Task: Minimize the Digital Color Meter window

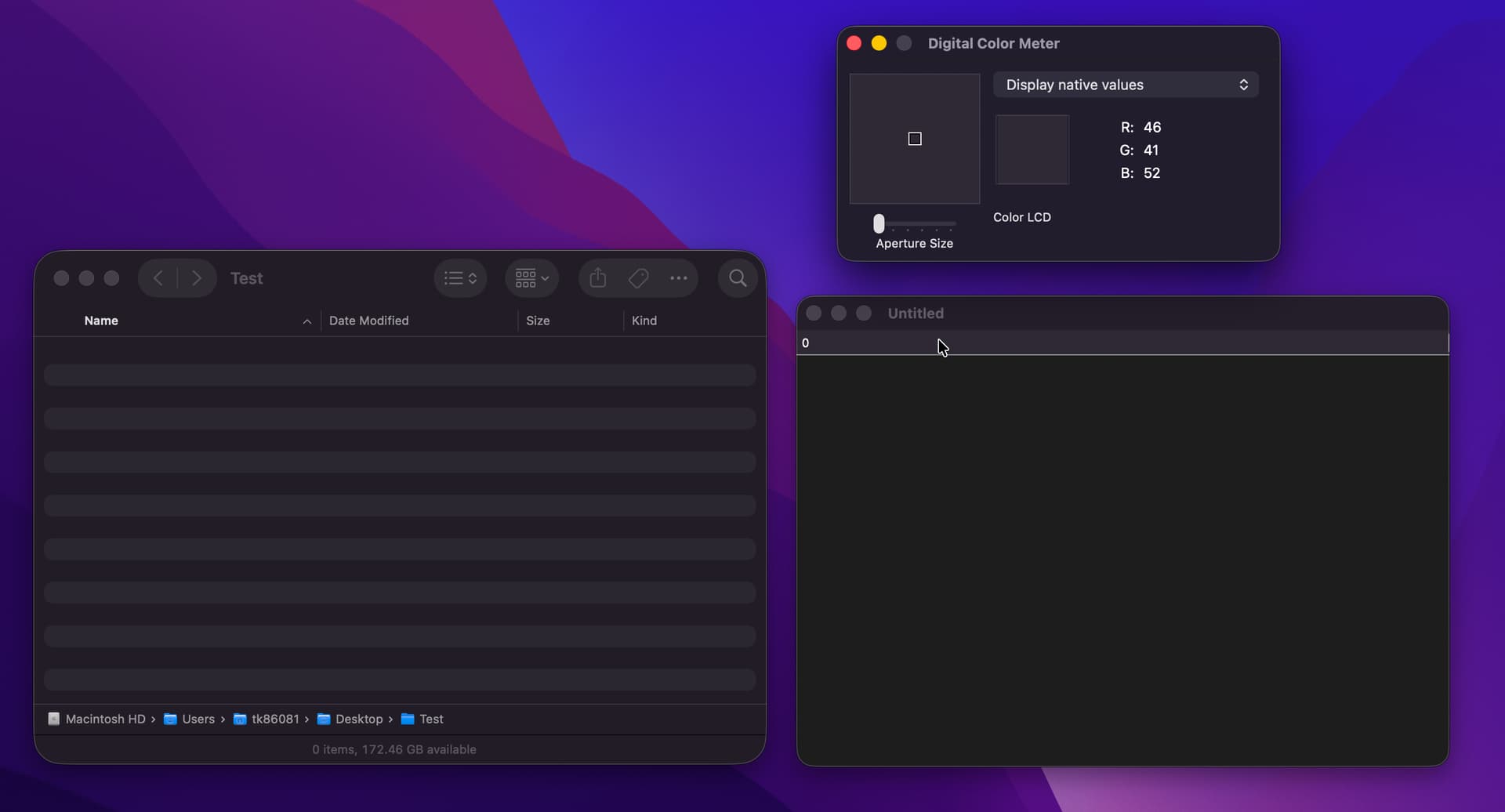Action: click(879, 43)
